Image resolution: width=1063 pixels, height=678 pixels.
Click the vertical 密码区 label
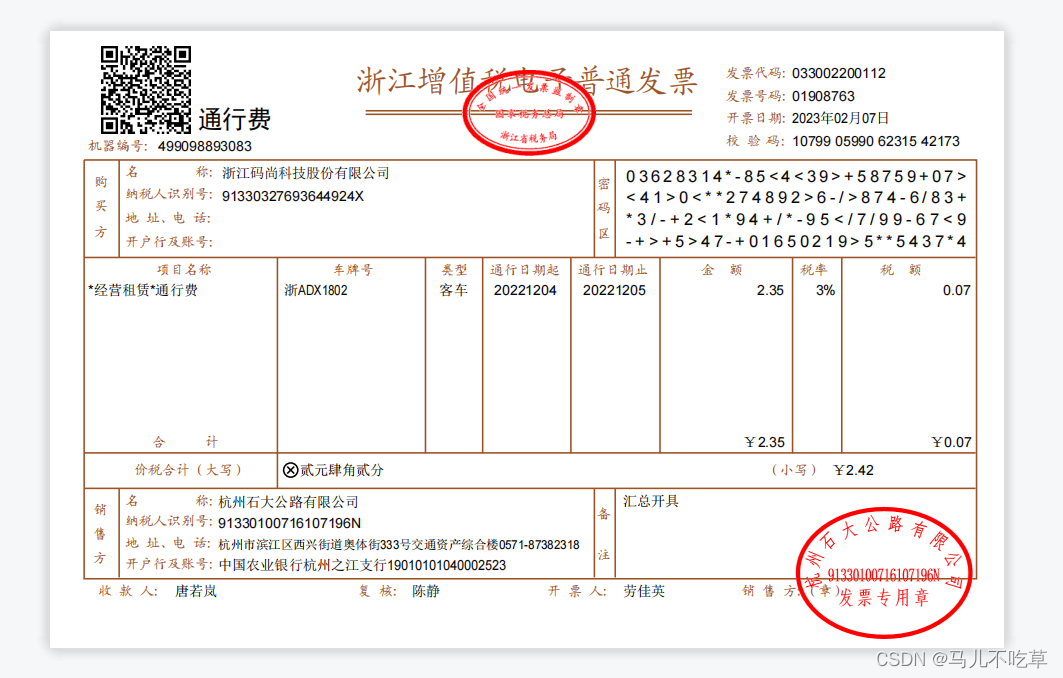604,209
